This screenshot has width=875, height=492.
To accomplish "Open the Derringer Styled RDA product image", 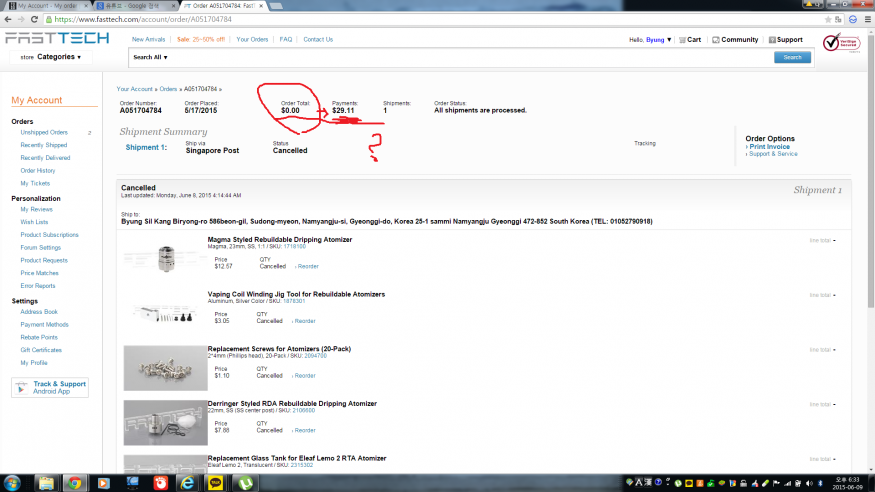I will (x=165, y=423).
